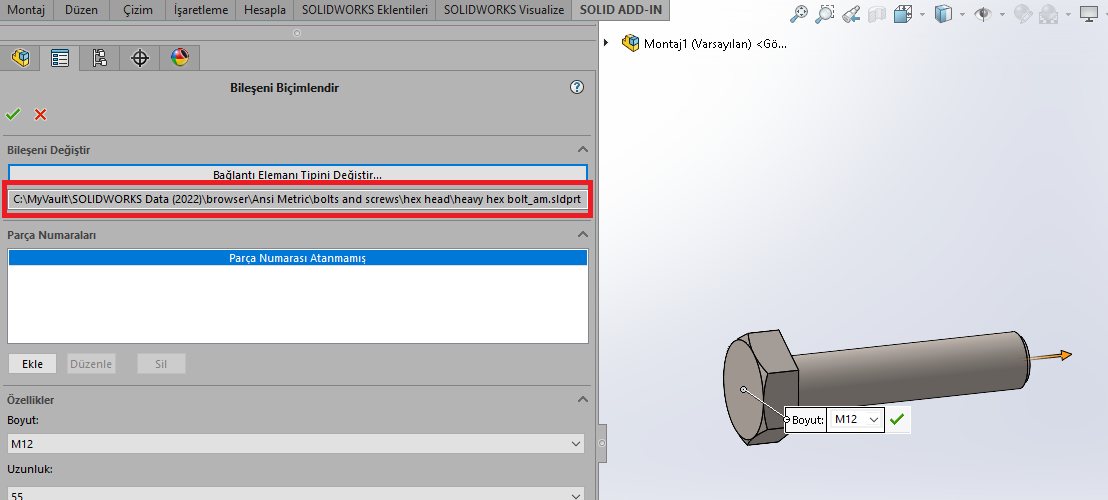This screenshot has height=500, width=1108.
Task: Open the Hesapla ribbon tab
Action: (x=264, y=11)
